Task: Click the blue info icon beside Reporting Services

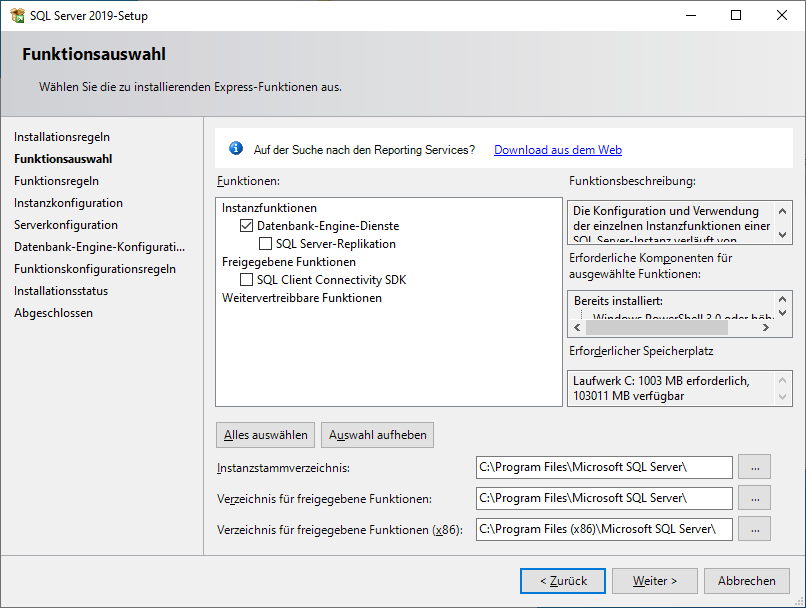Action: [236, 149]
